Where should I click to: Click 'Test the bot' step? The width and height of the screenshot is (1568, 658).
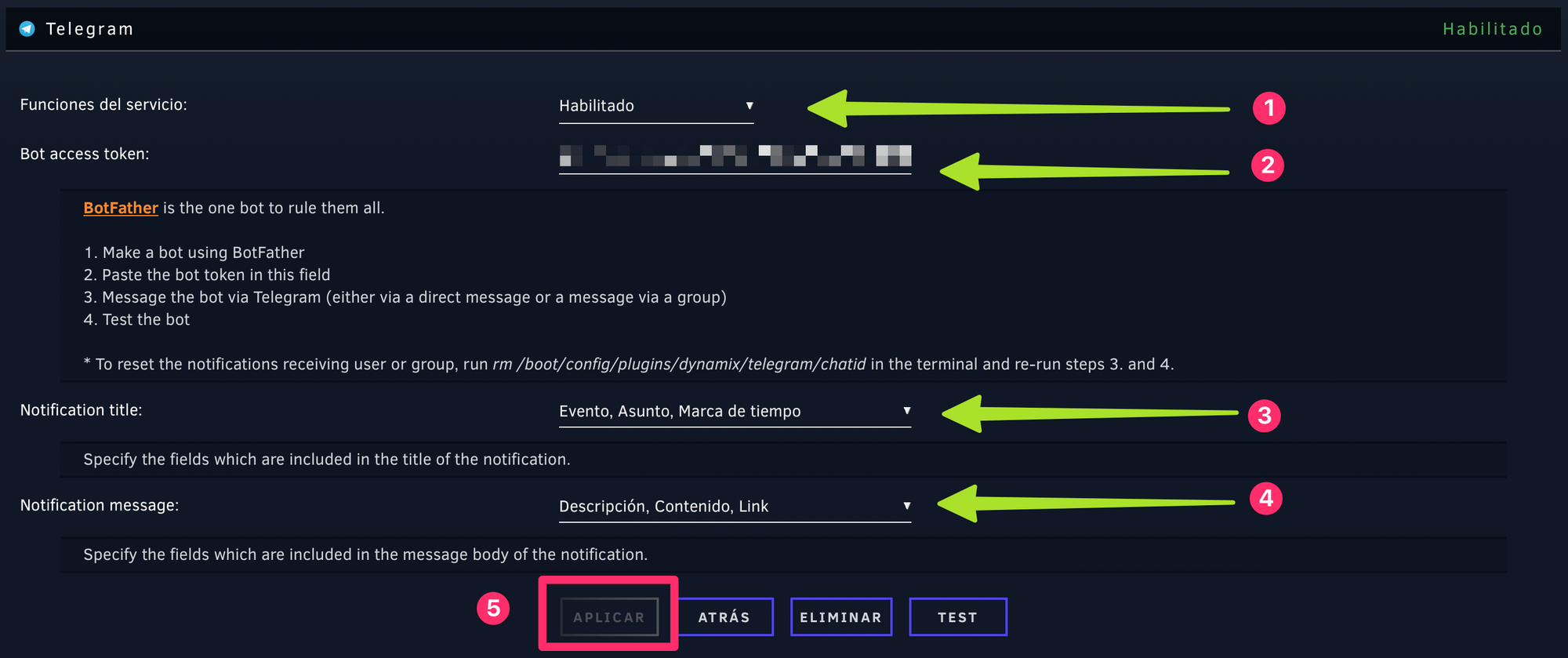pos(136,319)
